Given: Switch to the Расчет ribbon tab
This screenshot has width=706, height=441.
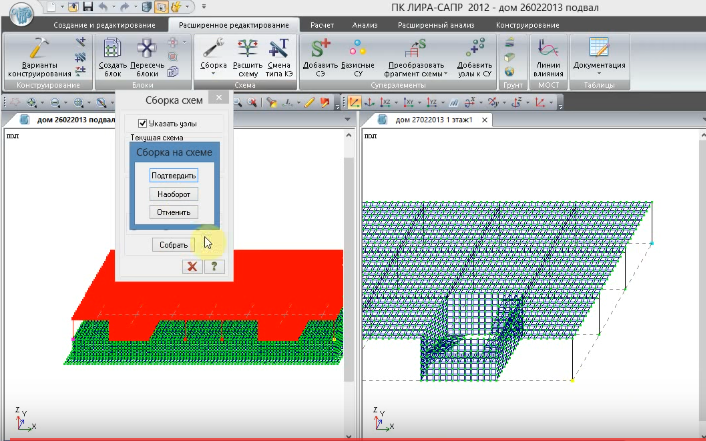Looking at the screenshot, I should click(321, 24).
